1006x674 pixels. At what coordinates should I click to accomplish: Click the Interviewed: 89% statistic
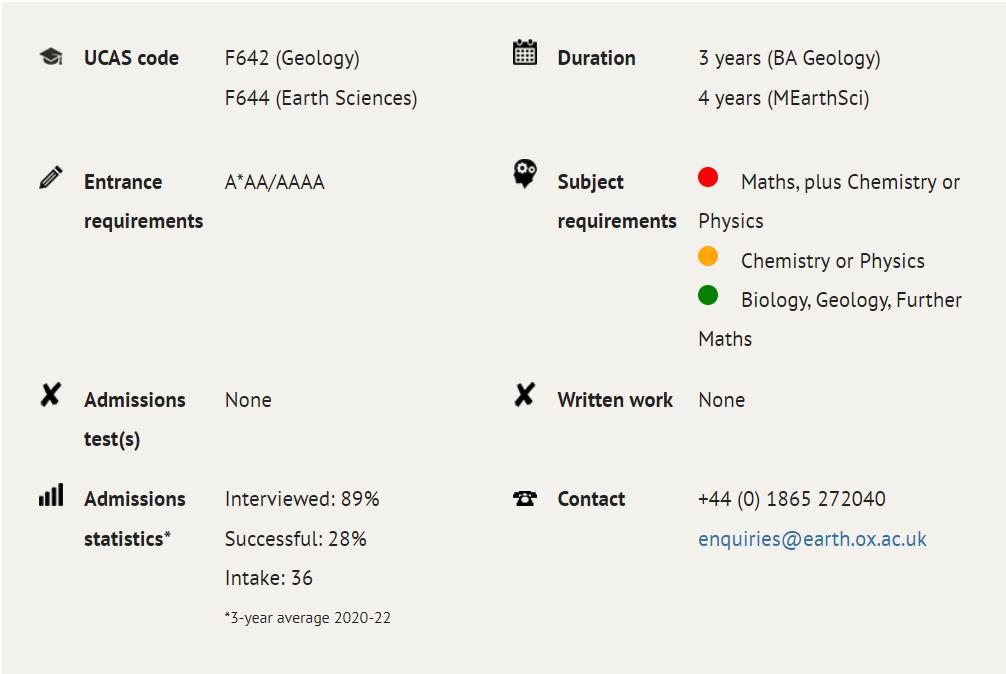[x=302, y=499]
